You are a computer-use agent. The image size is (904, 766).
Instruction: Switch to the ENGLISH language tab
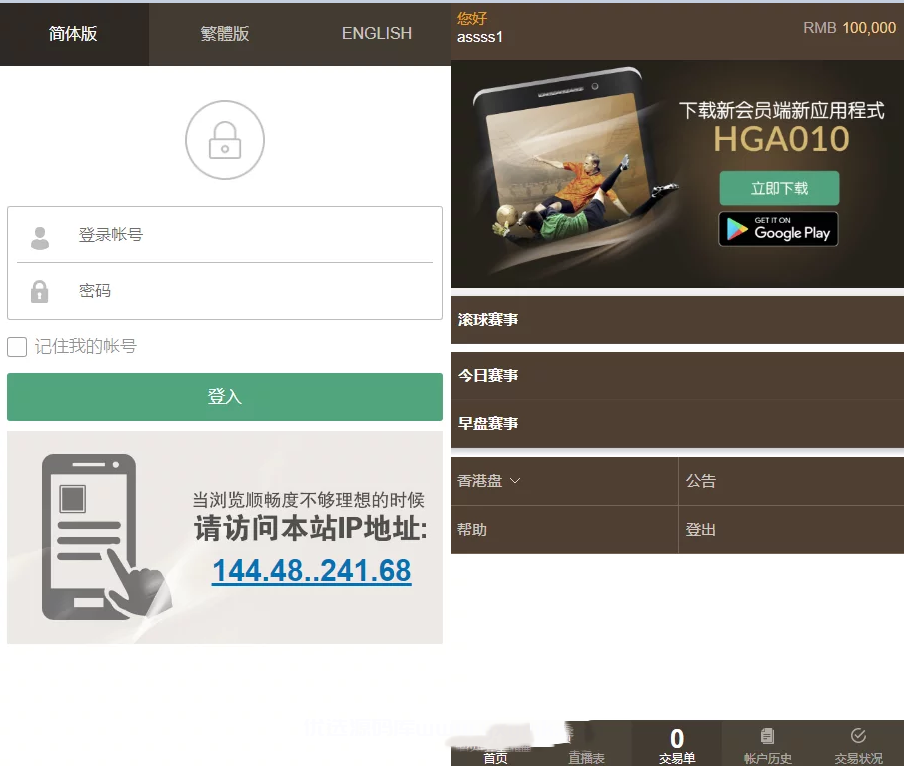[376, 34]
